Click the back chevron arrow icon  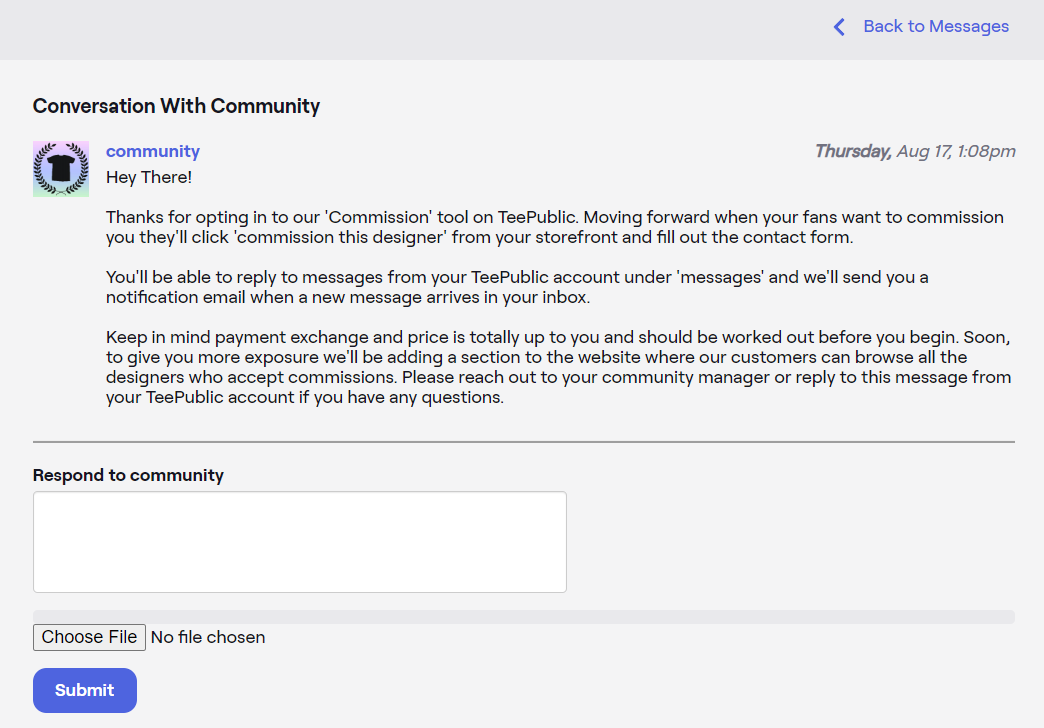tap(839, 27)
